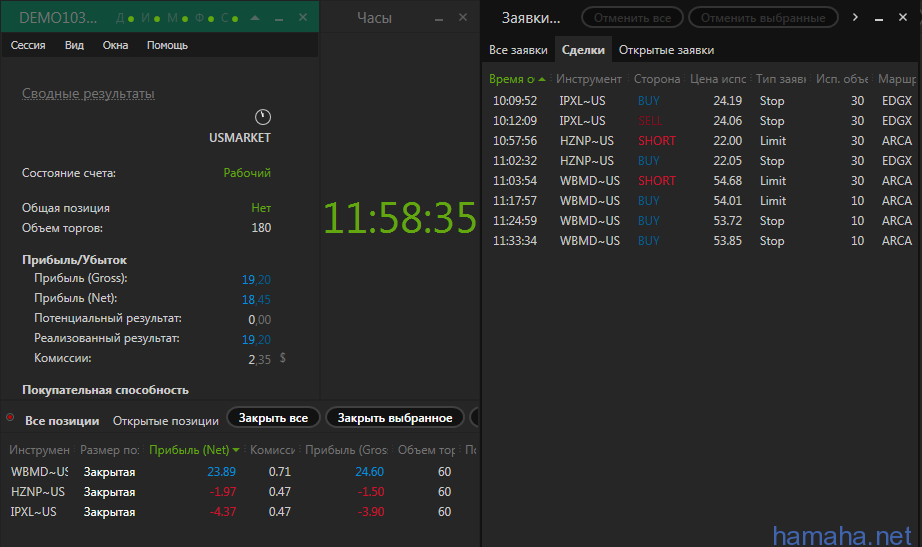
Task: Select the 11:02:32 HZNP~US BUY trade
Action: pos(702,161)
